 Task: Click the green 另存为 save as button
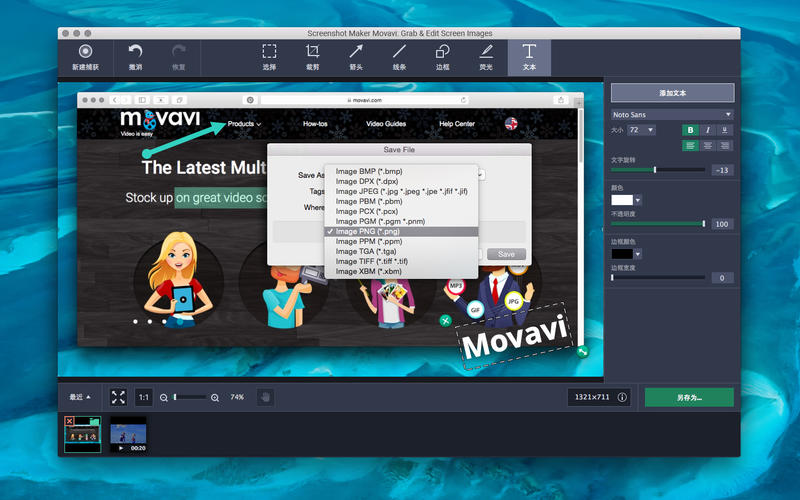point(689,397)
